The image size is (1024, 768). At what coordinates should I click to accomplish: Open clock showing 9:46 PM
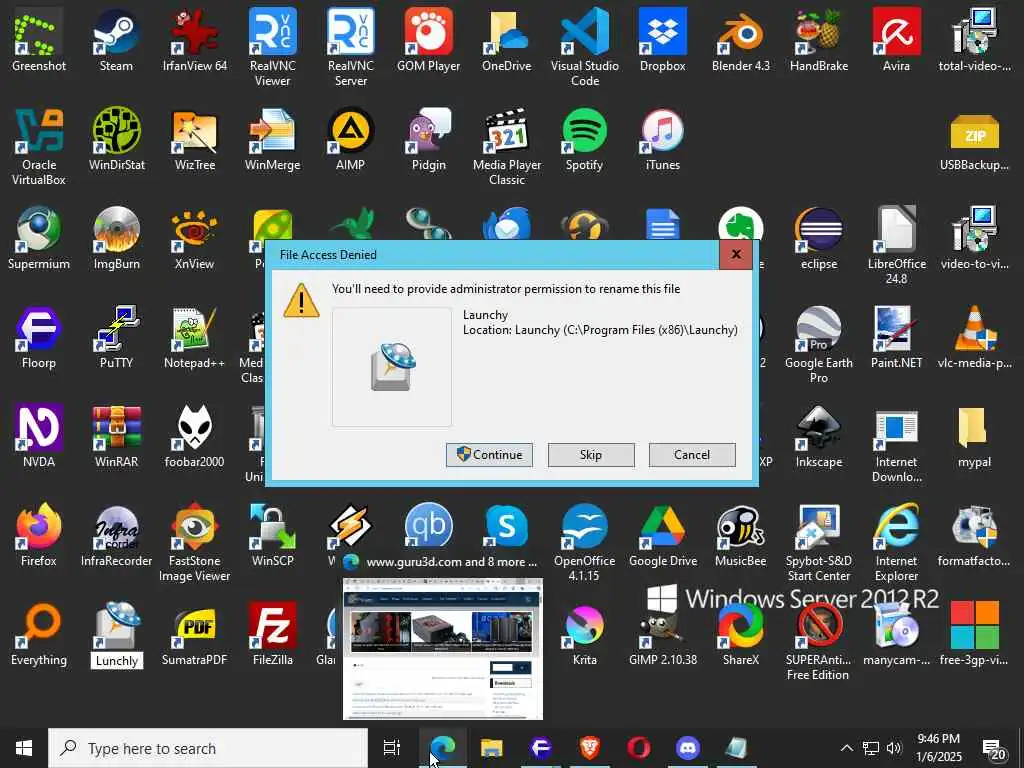(938, 748)
